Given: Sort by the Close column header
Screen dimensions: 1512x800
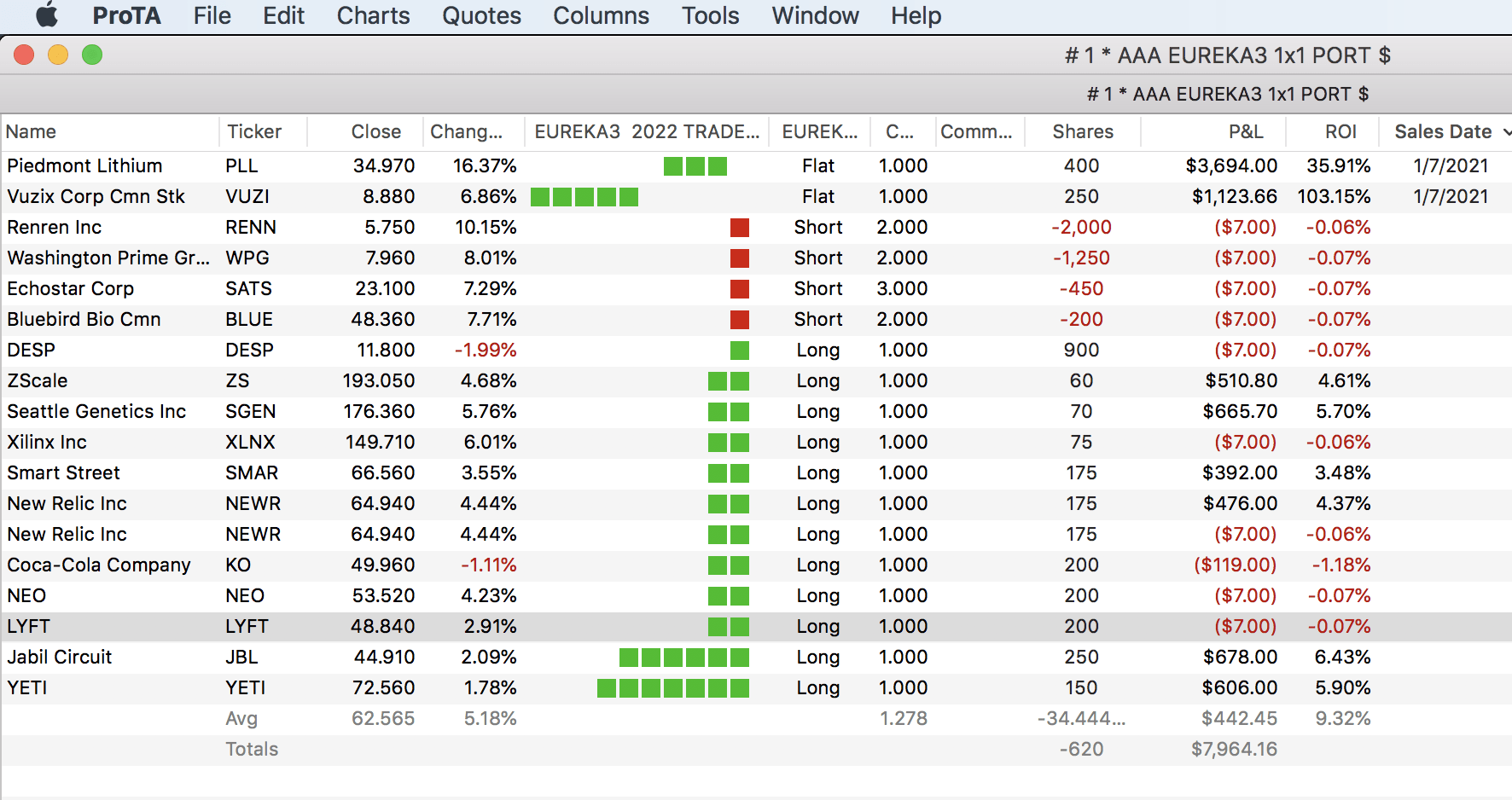Looking at the screenshot, I should point(365,132).
